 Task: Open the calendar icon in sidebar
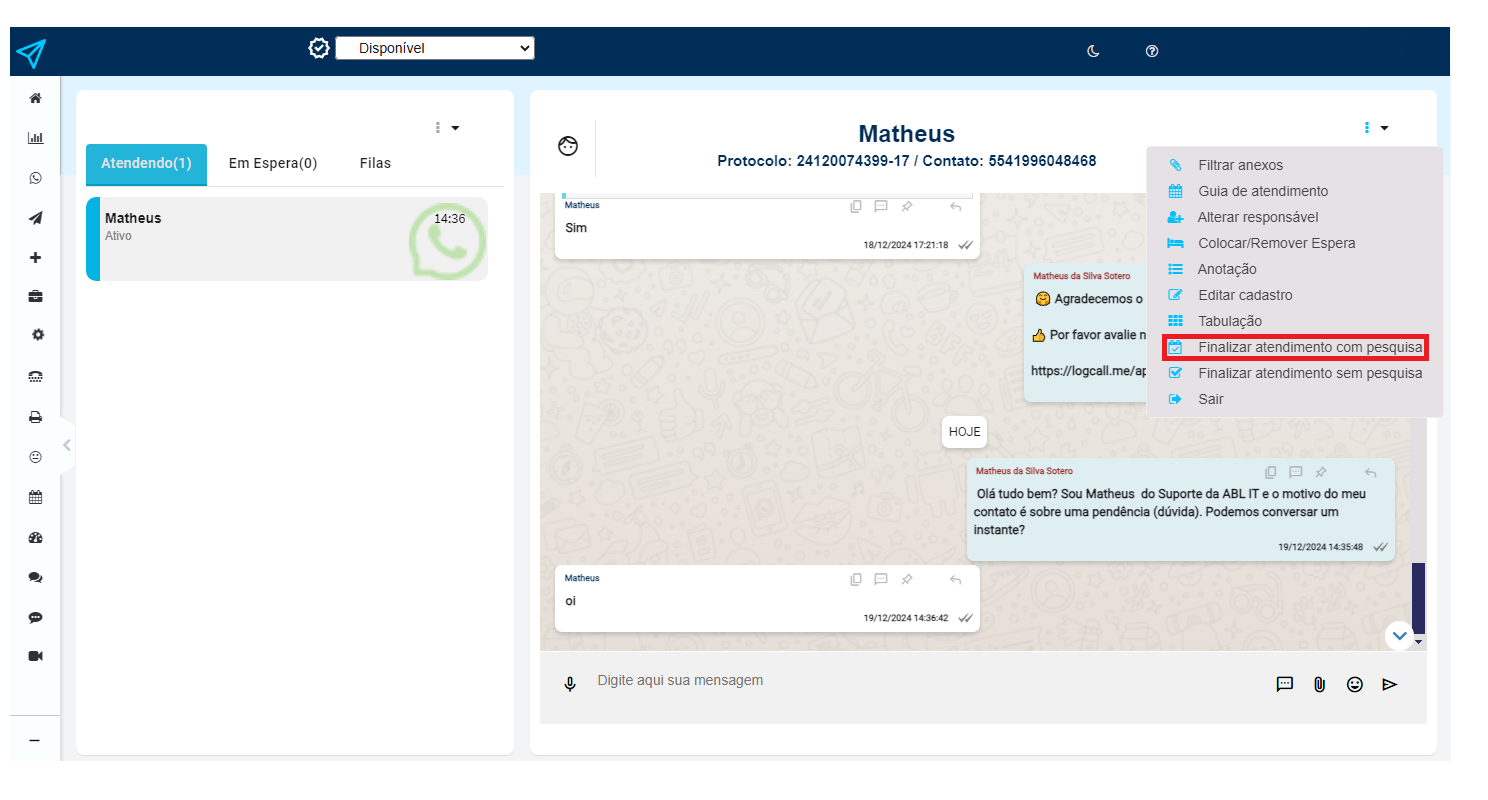coord(36,497)
